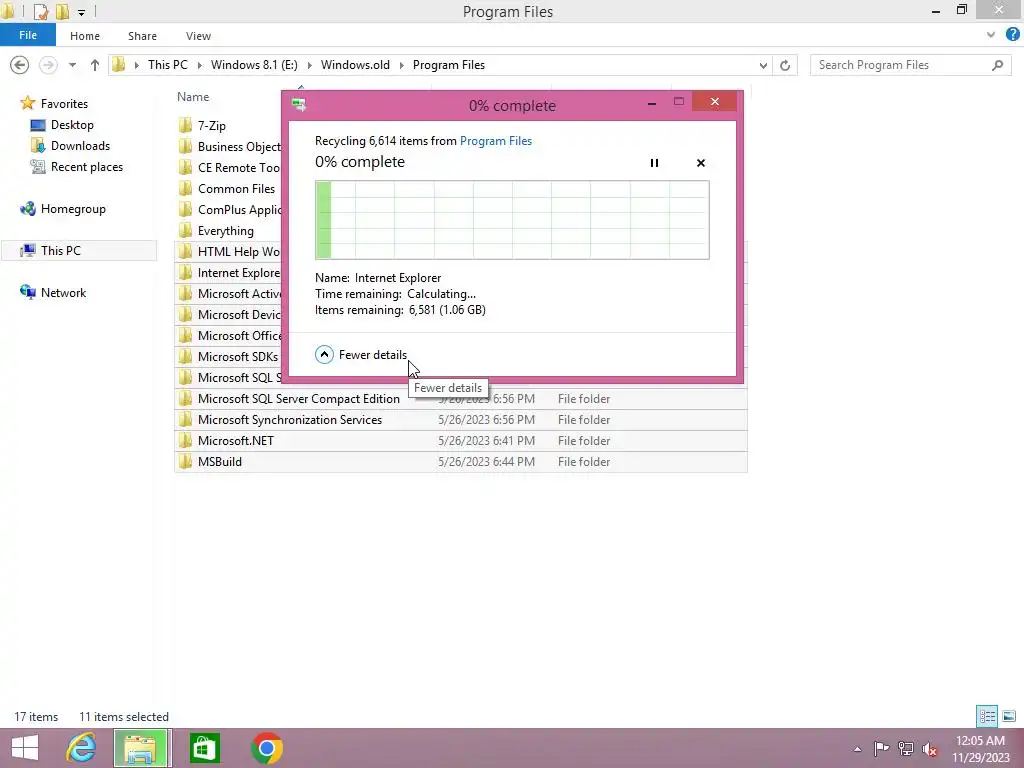Open Customize Quick Access Toolbar dropdown

tap(81, 12)
